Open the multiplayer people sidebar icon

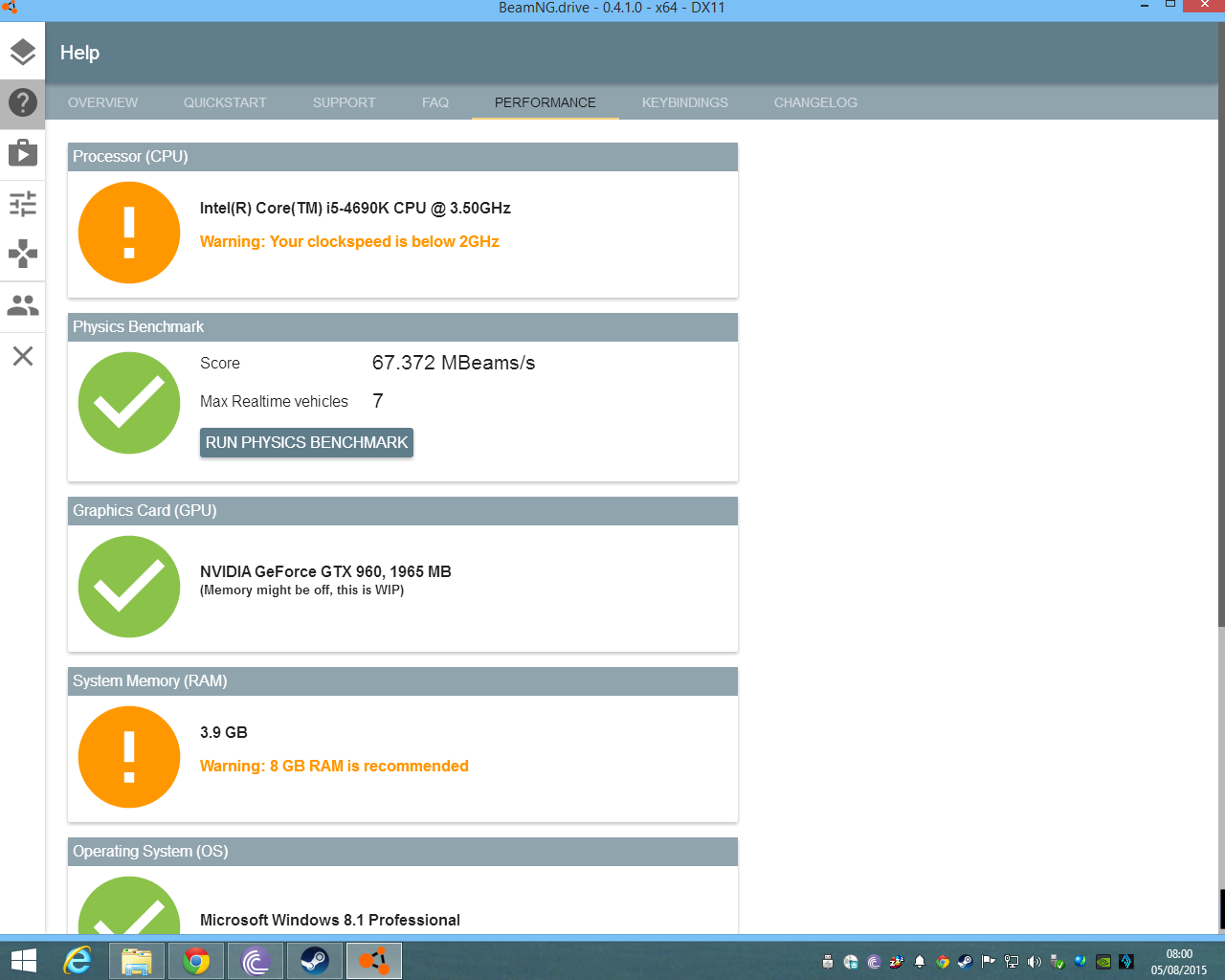click(x=23, y=305)
